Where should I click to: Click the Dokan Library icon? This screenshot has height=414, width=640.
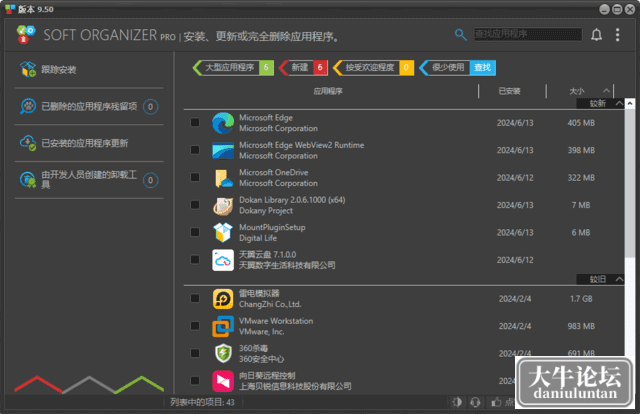(223, 205)
